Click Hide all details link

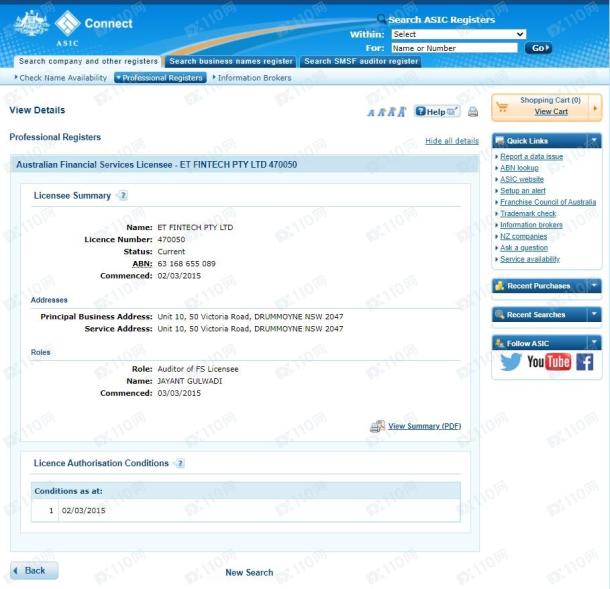(452, 141)
